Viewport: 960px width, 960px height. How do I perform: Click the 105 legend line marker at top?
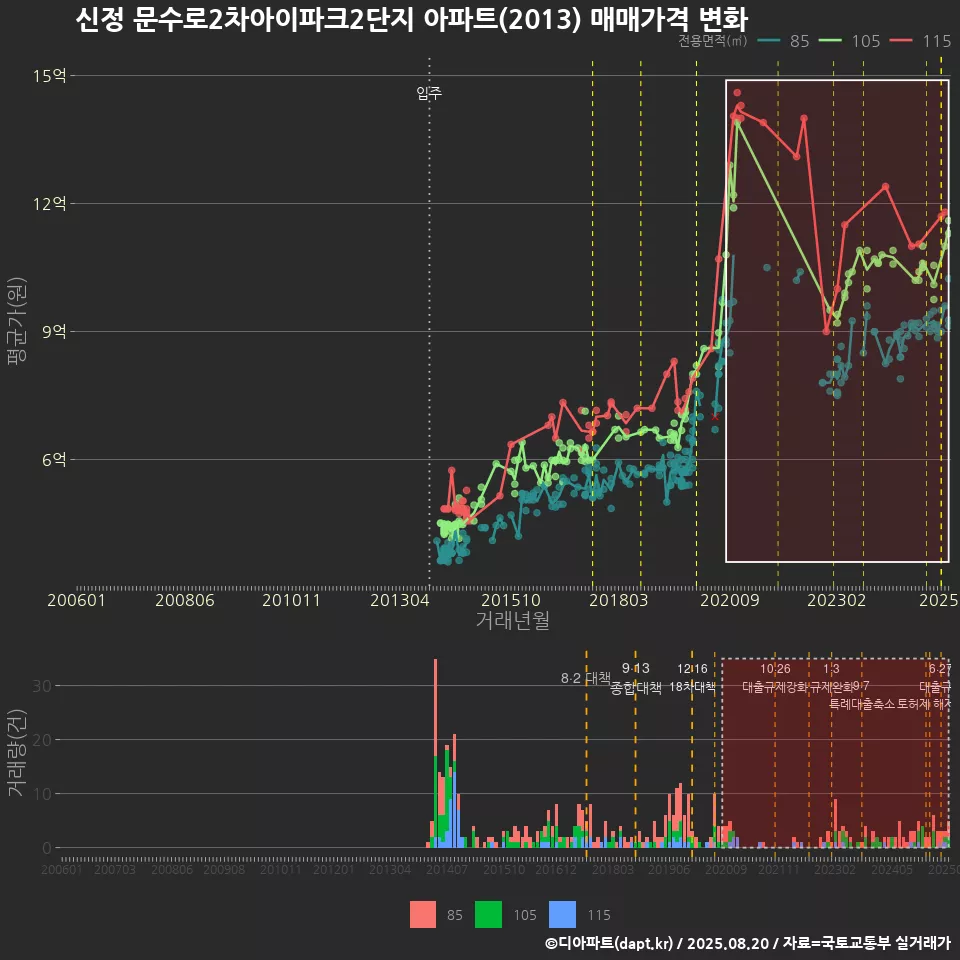coord(830,41)
